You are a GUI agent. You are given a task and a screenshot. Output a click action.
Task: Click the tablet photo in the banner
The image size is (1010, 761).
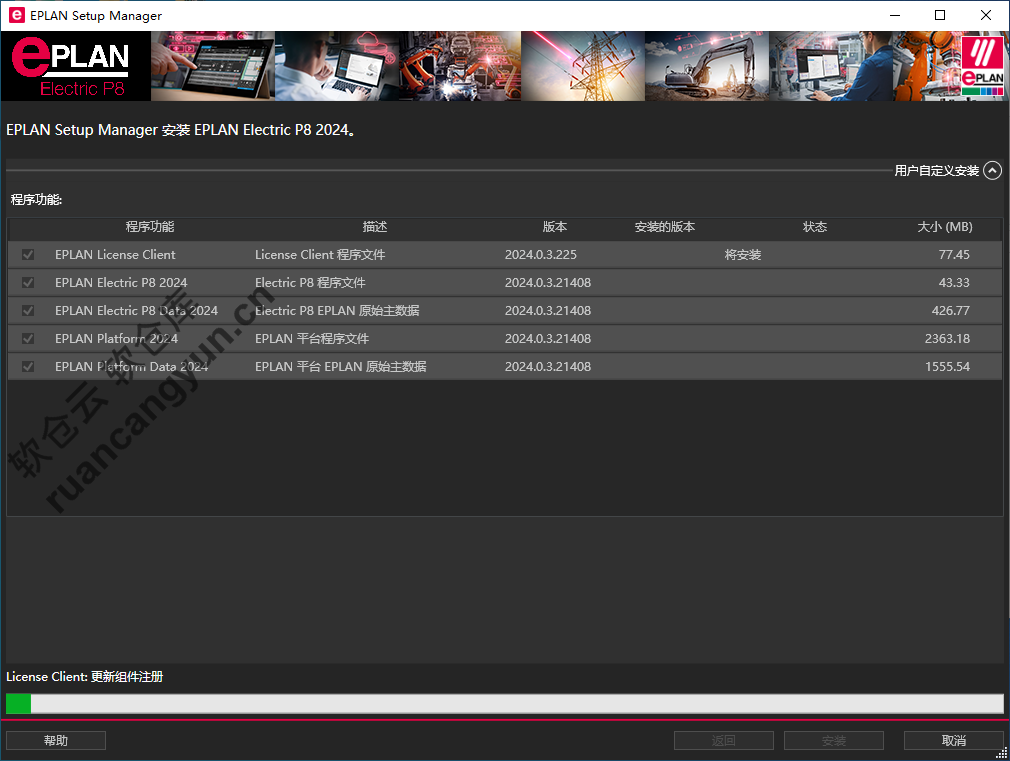(x=212, y=66)
